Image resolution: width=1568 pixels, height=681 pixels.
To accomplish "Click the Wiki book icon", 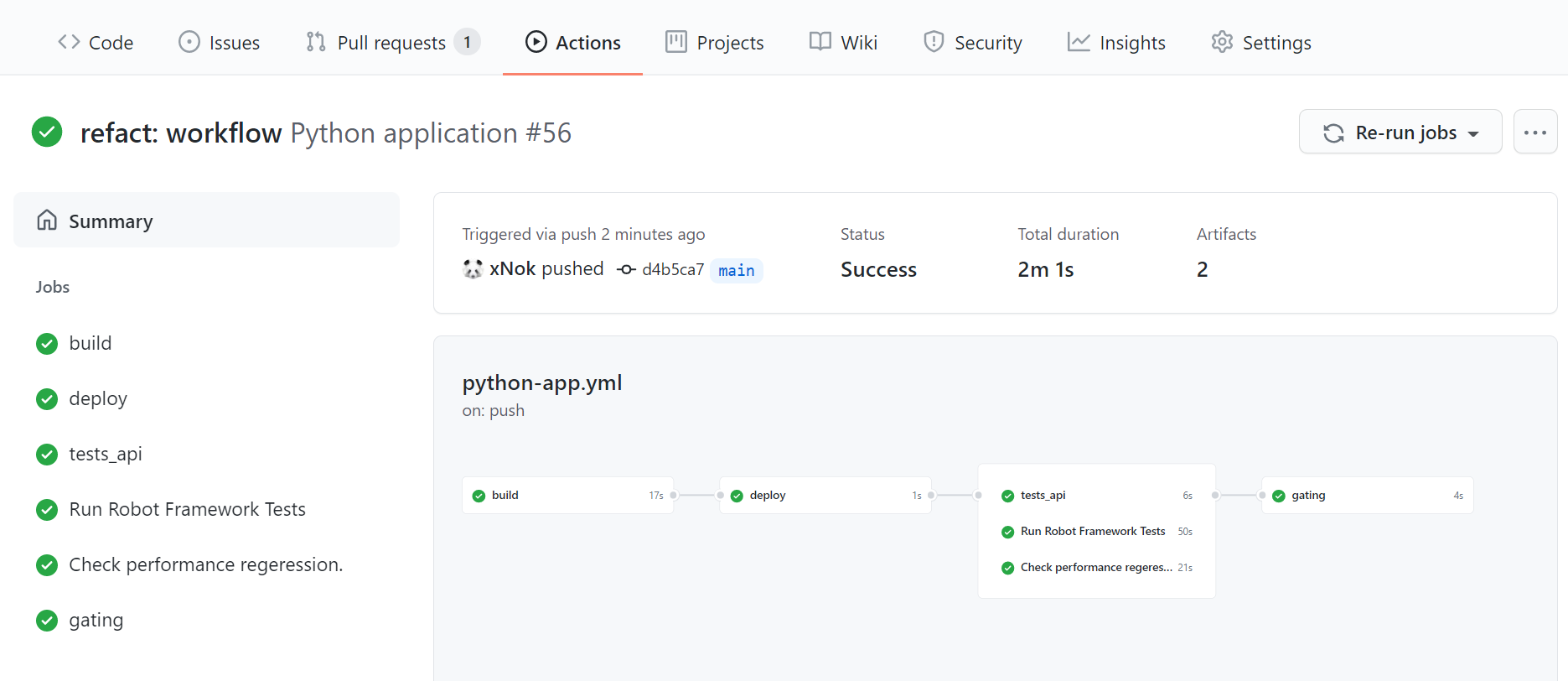I will (820, 42).
